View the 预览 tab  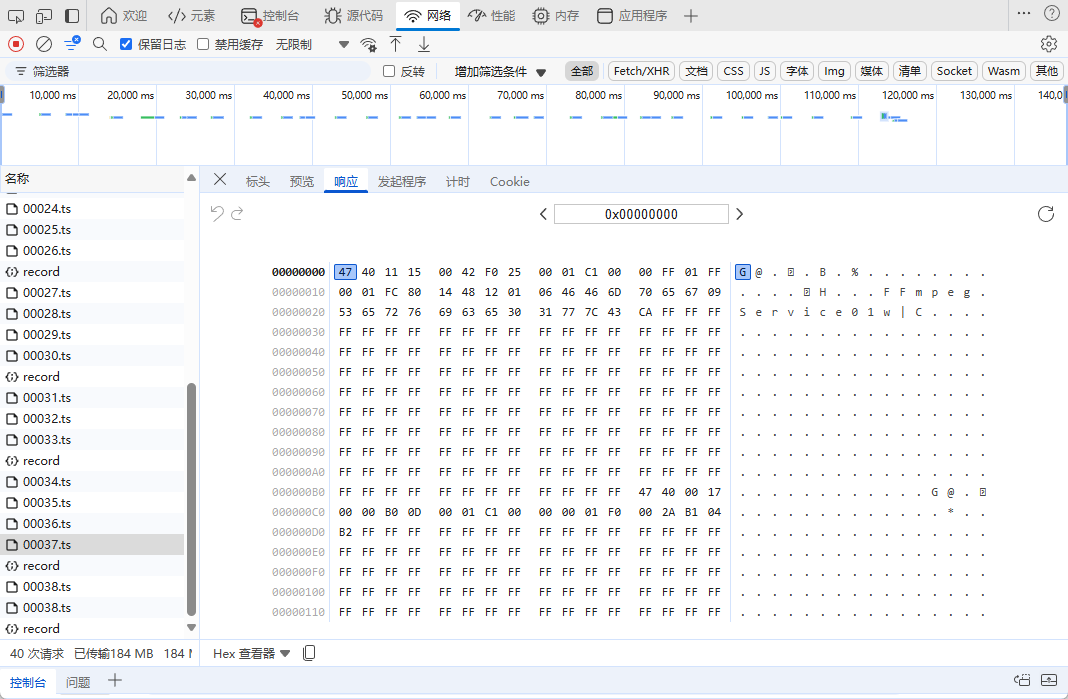302,181
